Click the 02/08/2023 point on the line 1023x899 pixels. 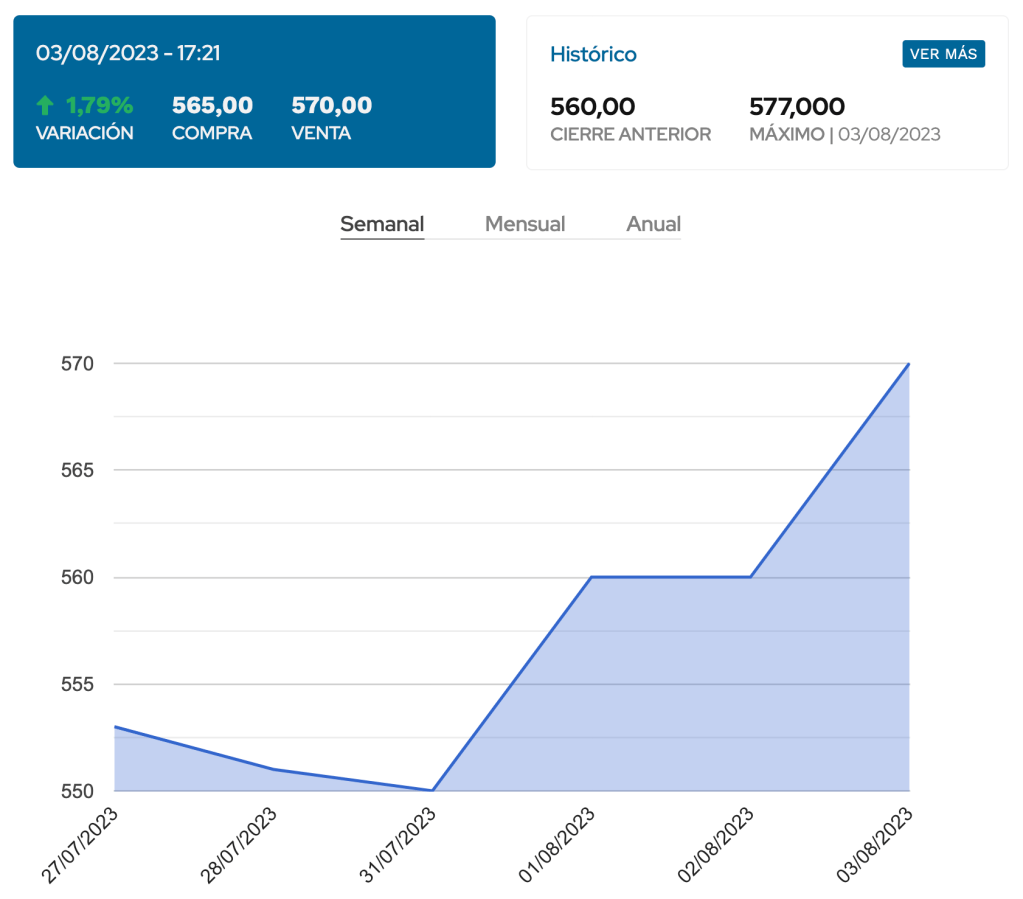click(x=750, y=577)
